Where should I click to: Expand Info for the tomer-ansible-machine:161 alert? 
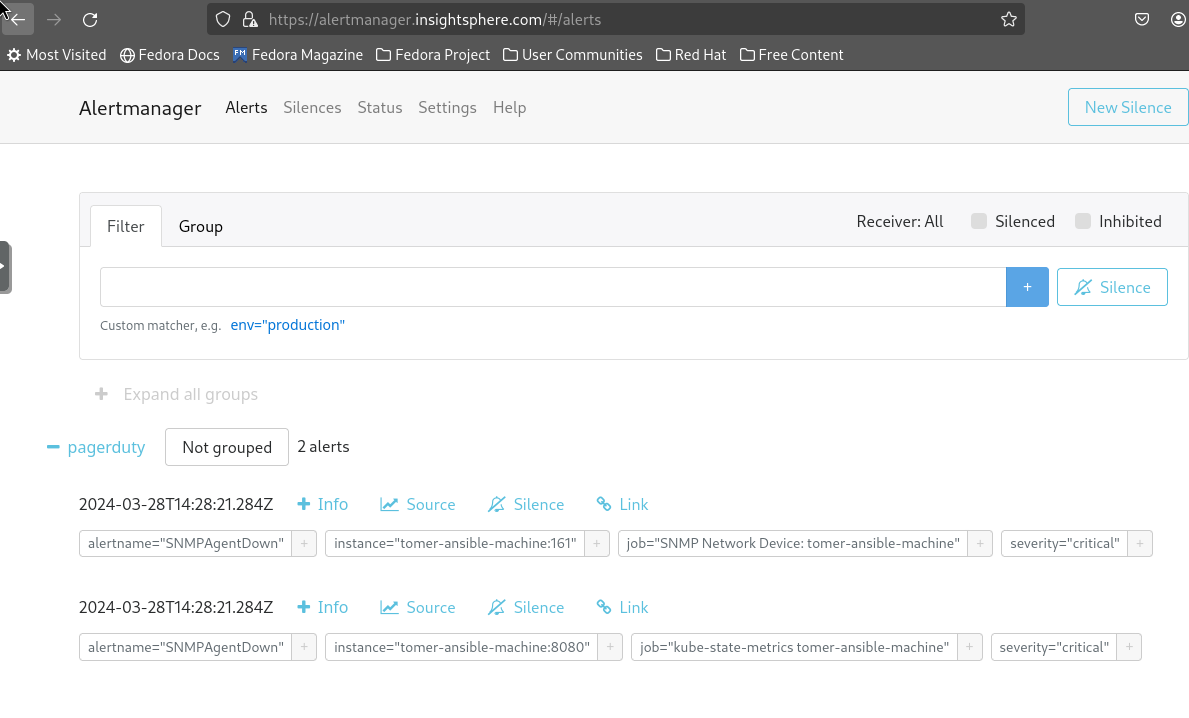click(323, 504)
